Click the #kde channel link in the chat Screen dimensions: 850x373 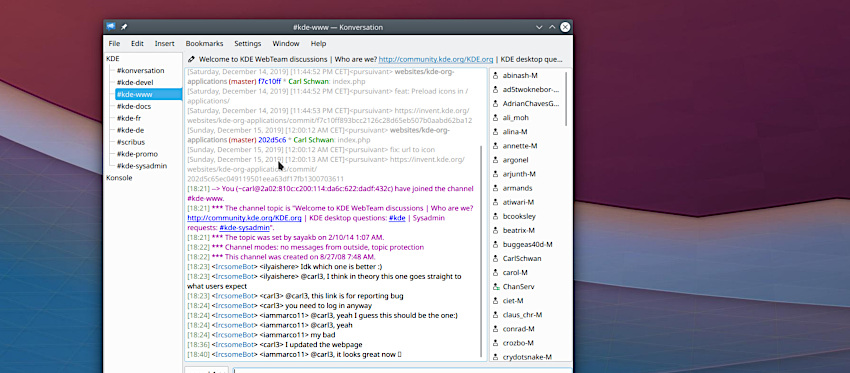click(x=397, y=218)
